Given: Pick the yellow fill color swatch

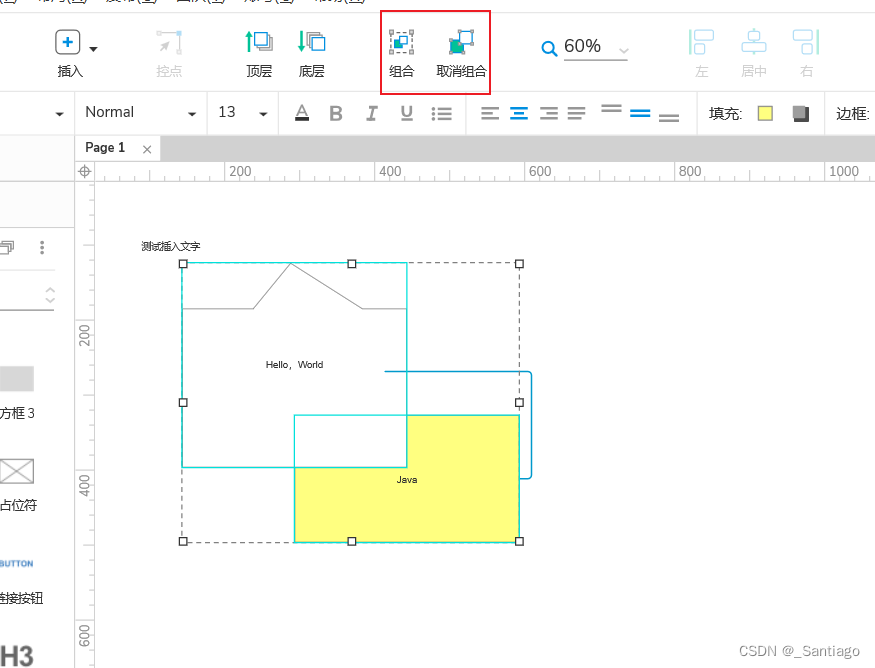Looking at the screenshot, I should [765, 114].
